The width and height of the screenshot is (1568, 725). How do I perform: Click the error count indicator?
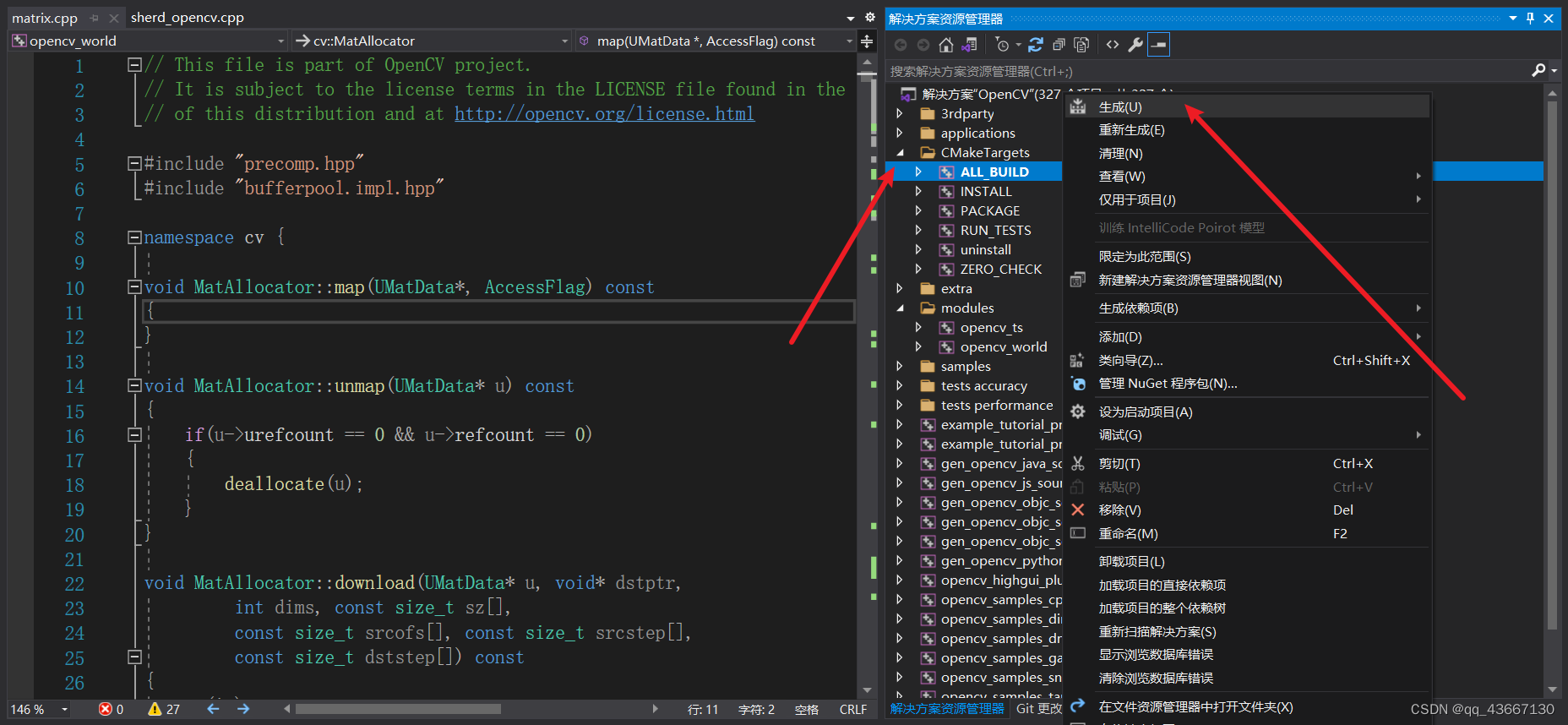tap(112, 709)
